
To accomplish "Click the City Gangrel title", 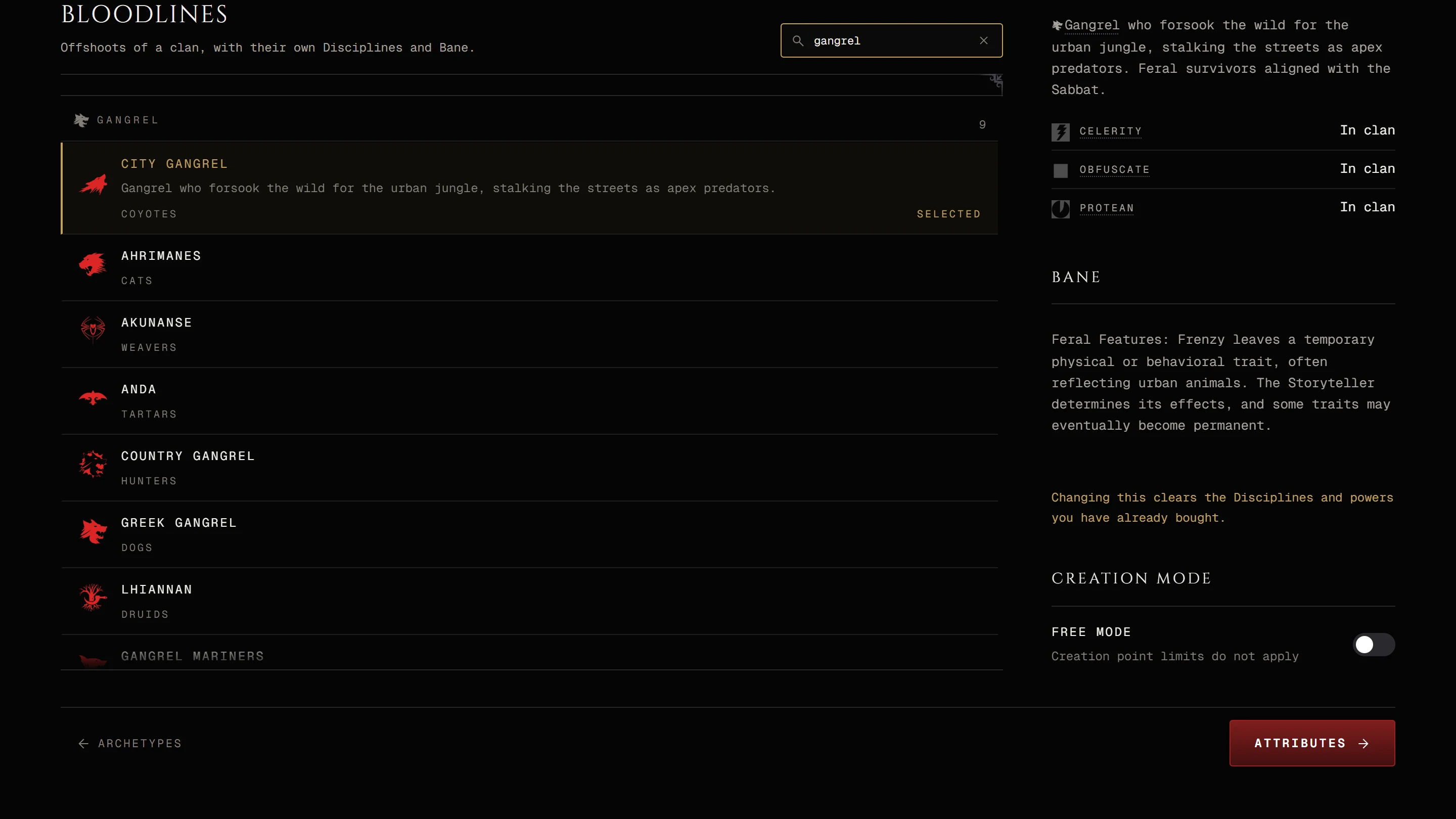I will coord(174,164).
